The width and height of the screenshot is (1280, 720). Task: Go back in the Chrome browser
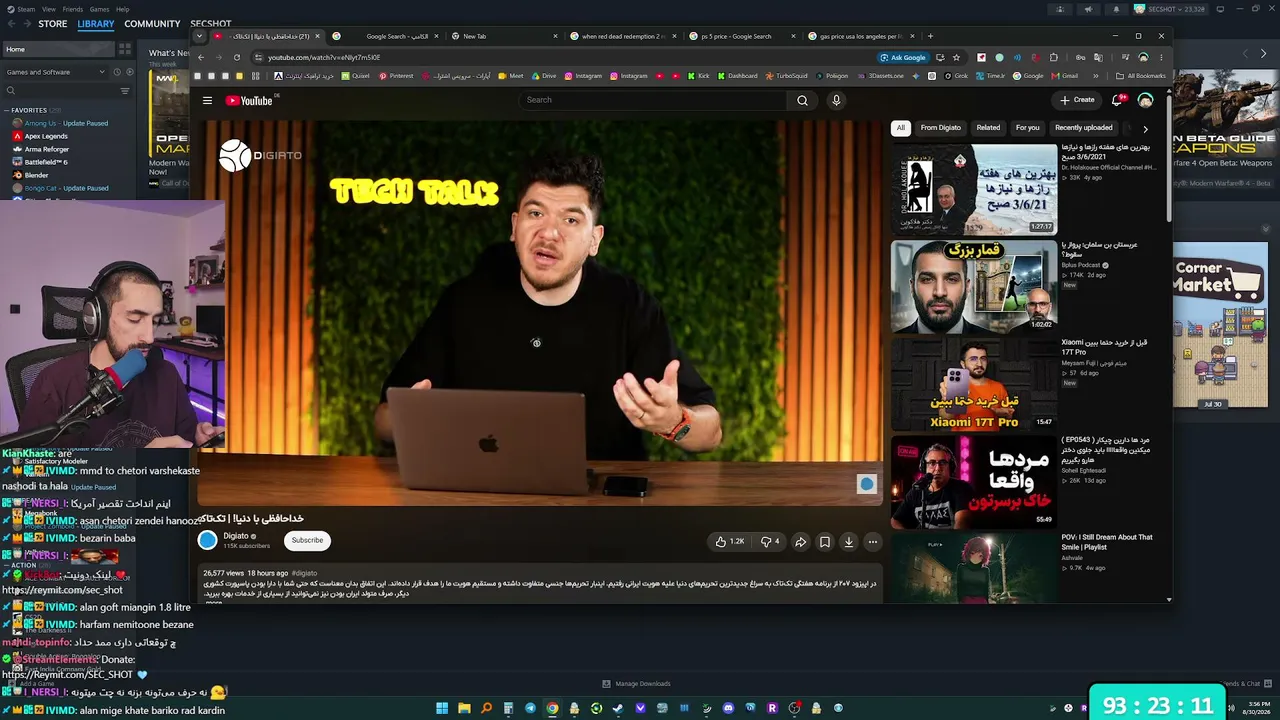tap(201, 57)
